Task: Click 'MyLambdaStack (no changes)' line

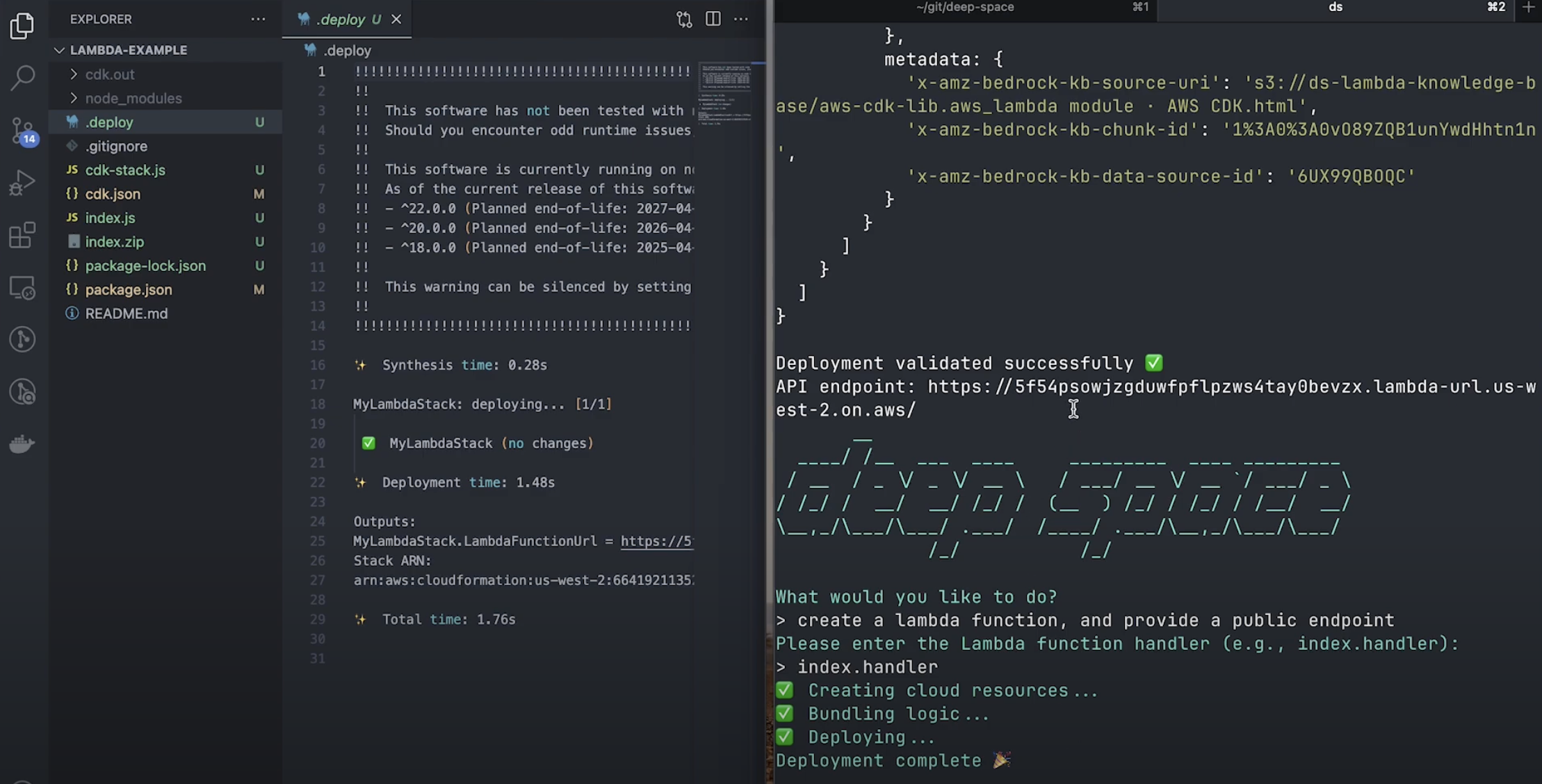Action: tap(491, 443)
